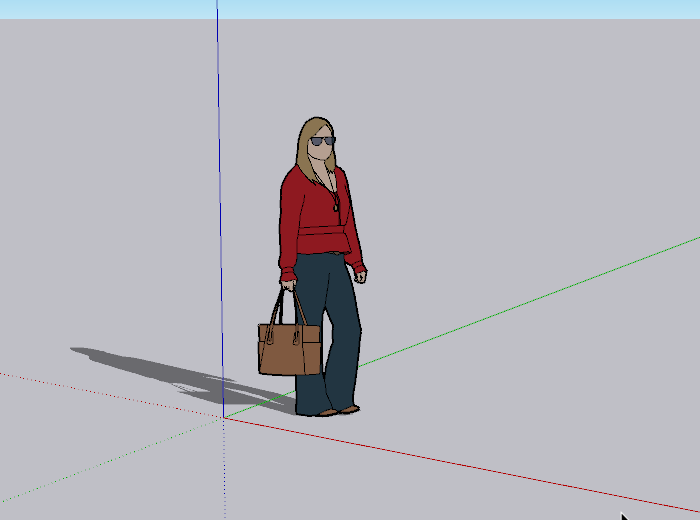Click the woman's sunglasses
This screenshot has height=520, width=700.
click(x=321, y=142)
